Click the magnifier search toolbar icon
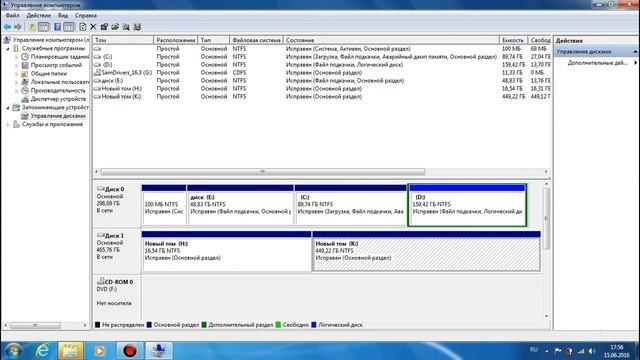Screen dimensions: 640x360 [126, 27]
